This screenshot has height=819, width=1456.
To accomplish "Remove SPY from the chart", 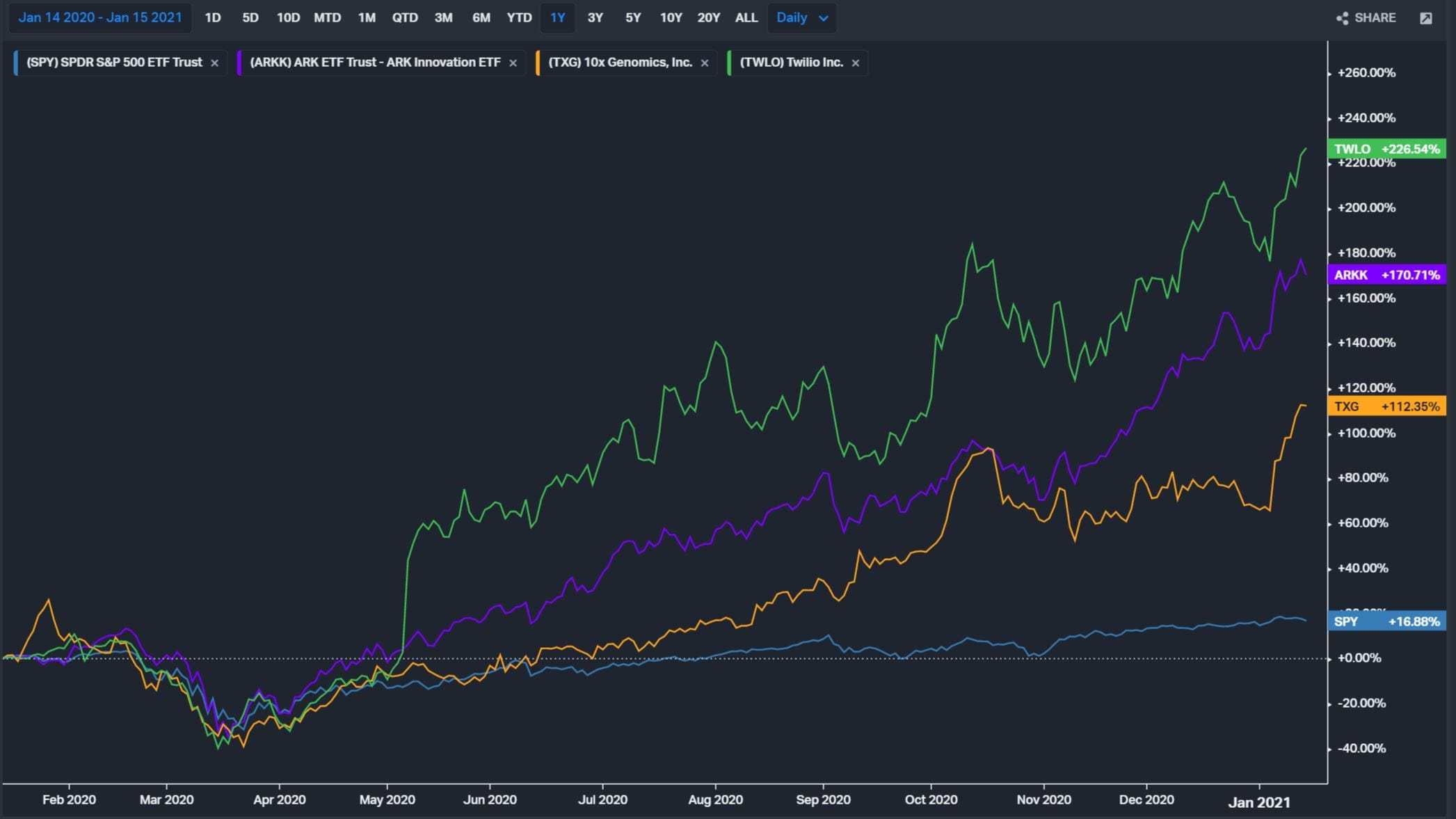I will pyautogui.click(x=214, y=63).
